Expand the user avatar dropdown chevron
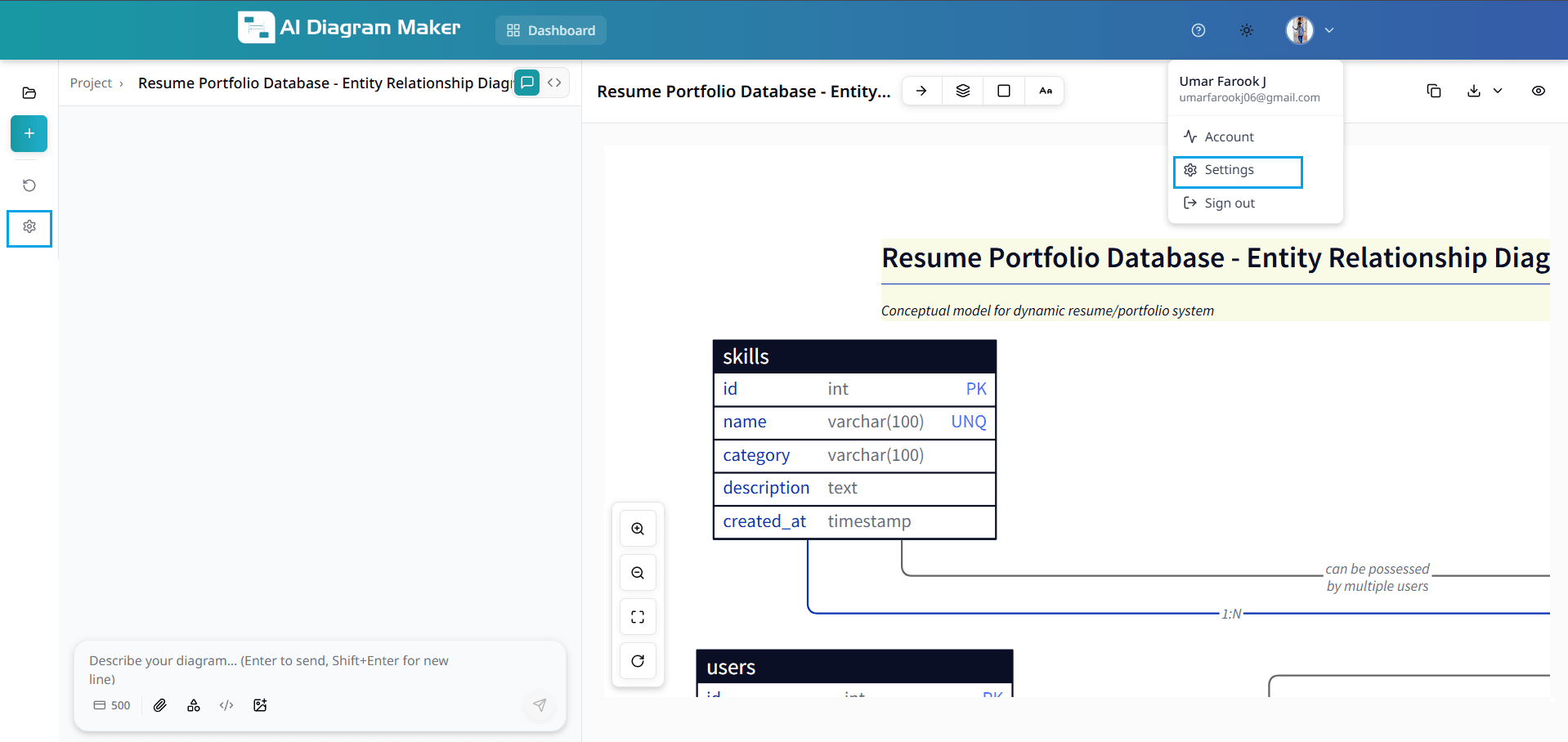 pos(1329,30)
